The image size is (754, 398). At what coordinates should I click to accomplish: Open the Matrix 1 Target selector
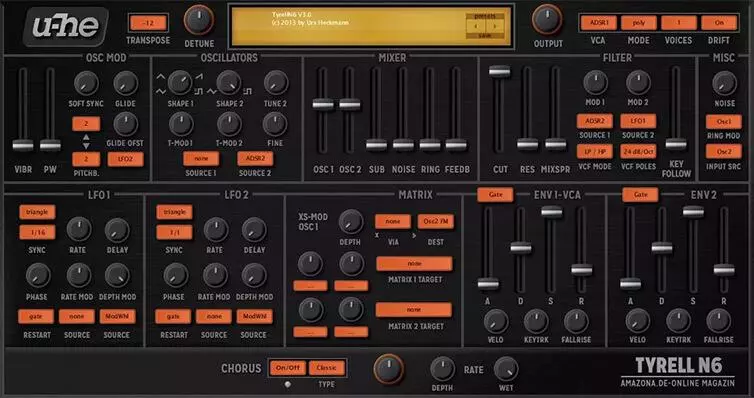(414, 264)
